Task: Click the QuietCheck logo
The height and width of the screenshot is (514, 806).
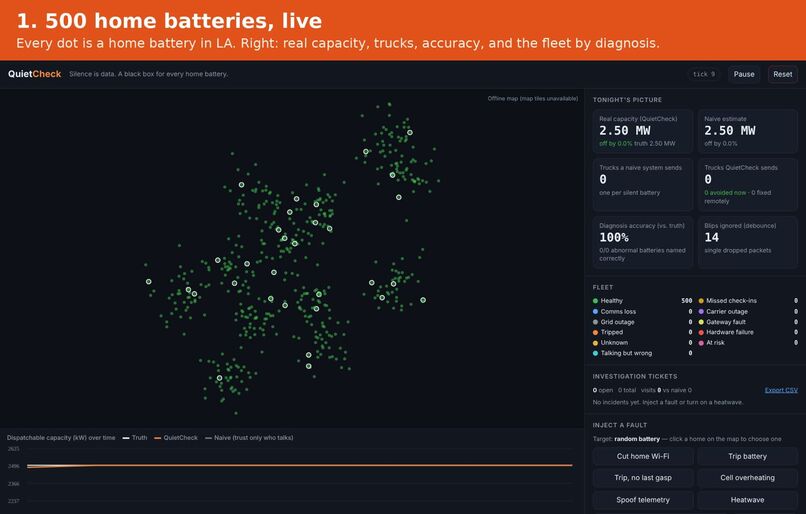Action: 34,74
